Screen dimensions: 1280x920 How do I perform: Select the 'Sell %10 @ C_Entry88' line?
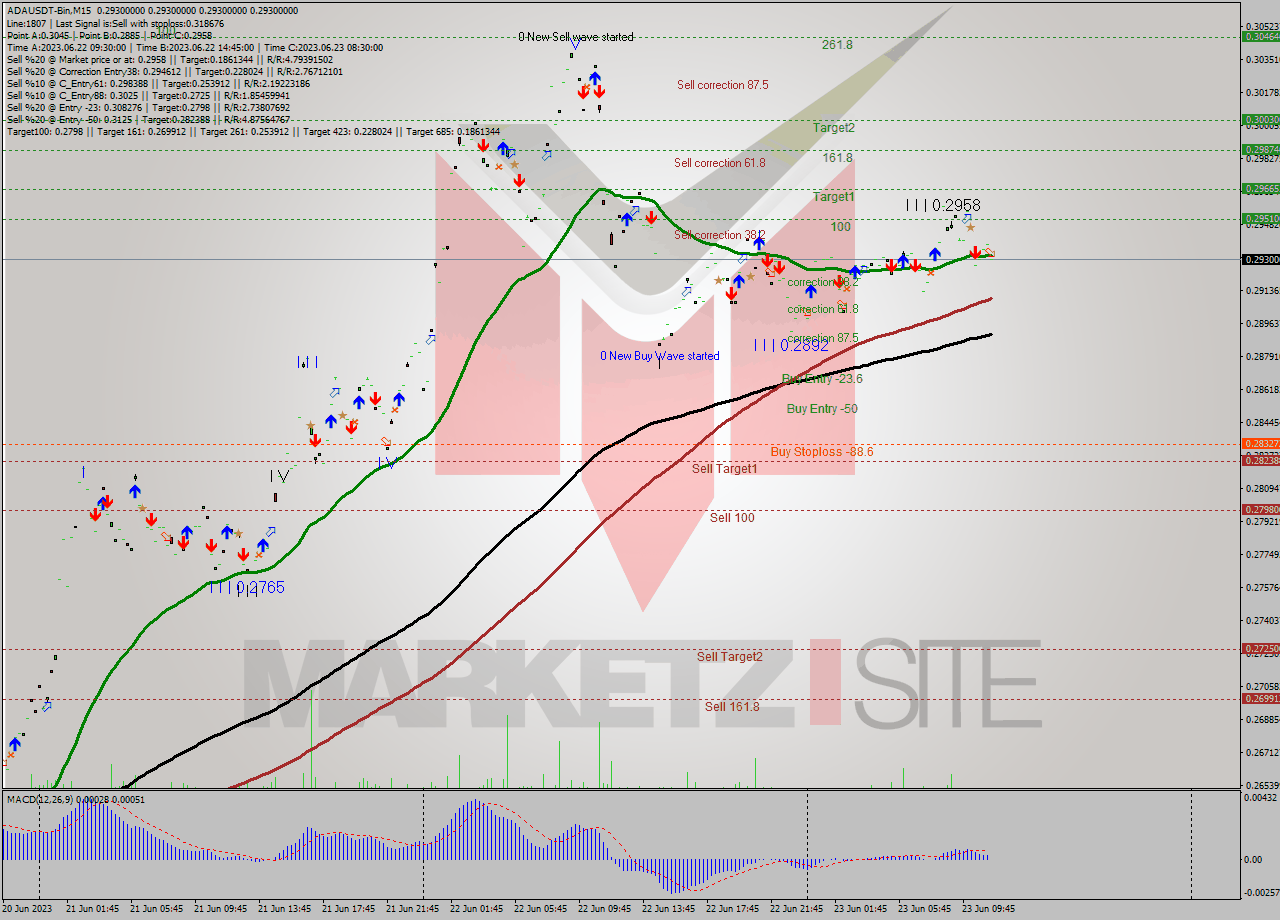148,95
